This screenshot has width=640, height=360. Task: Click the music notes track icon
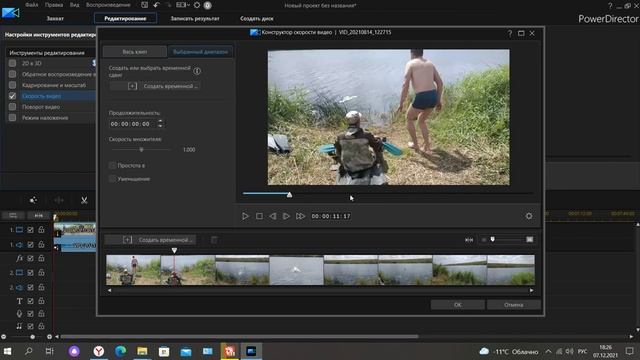pyautogui.click(x=19, y=326)
